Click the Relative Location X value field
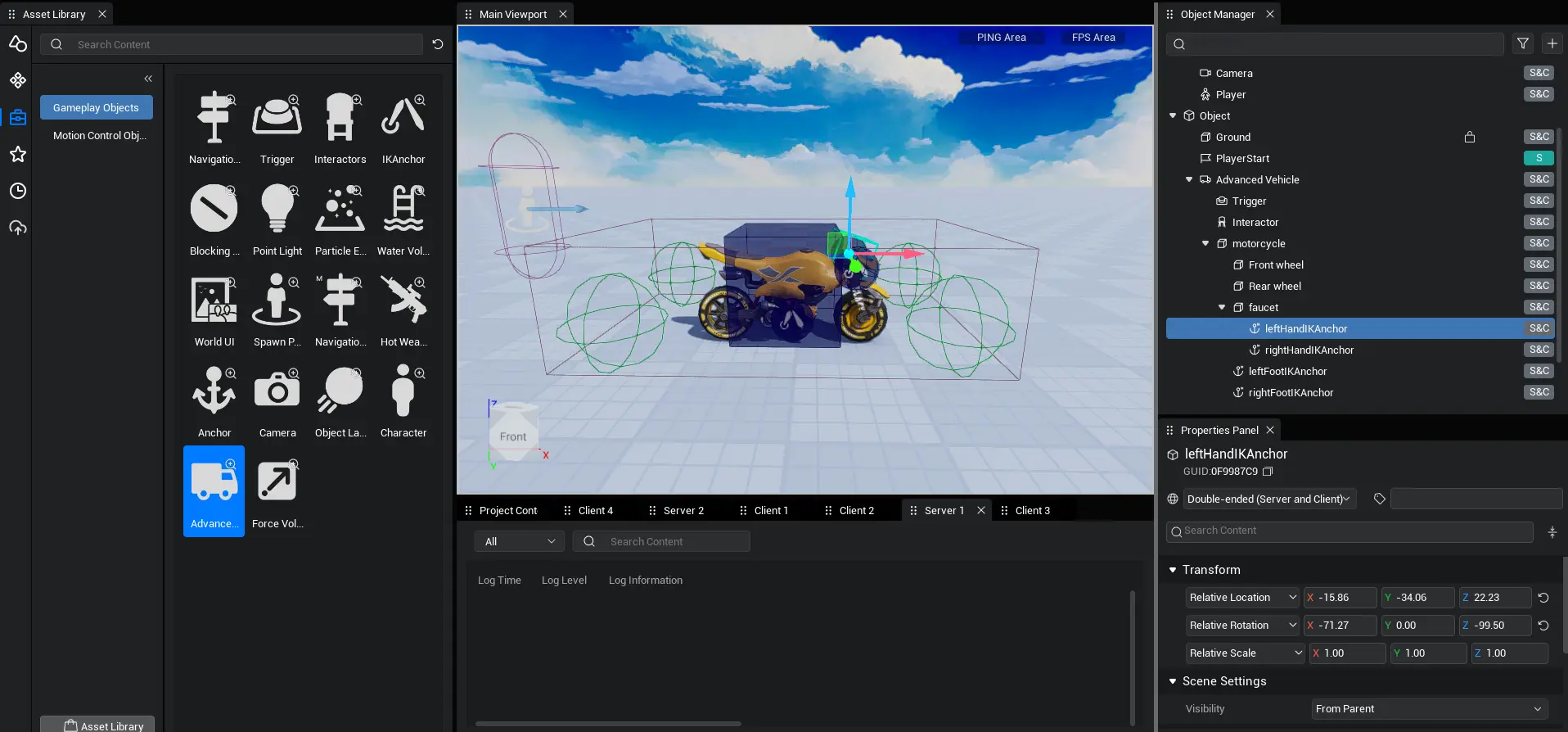The image size is (1568, 732). click(x=1340, y=598)
